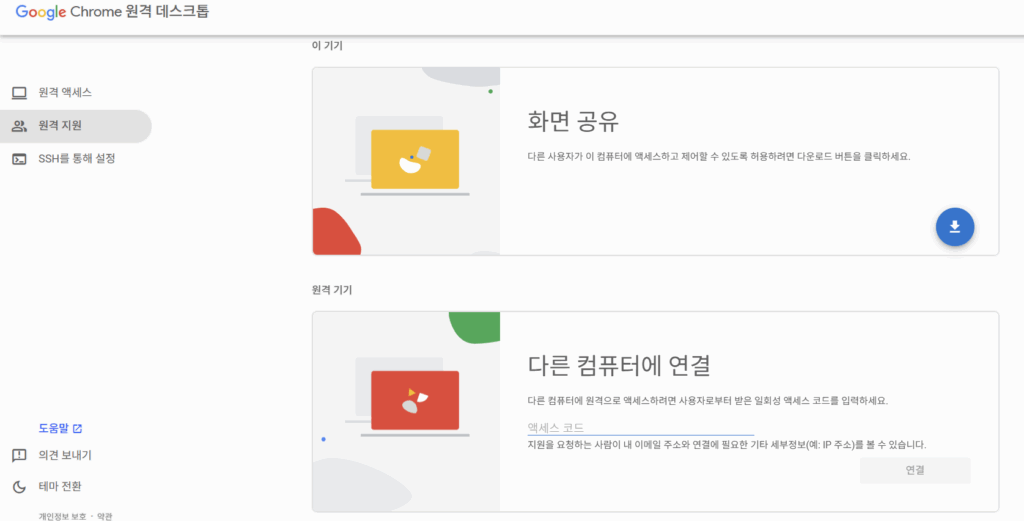Click the Google Chrome 원격 데스크톱 logo

[x=112, y=12]
